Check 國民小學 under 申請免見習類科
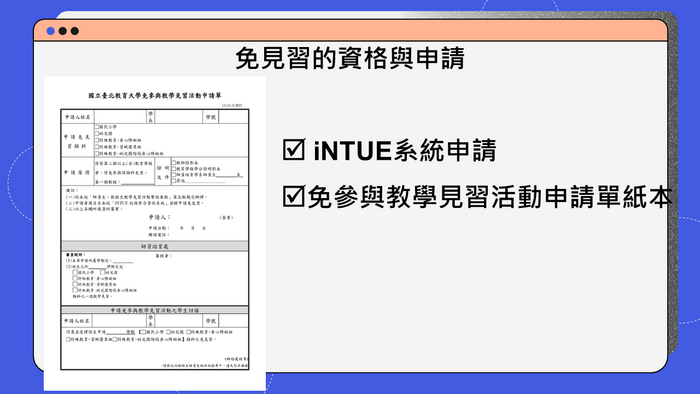 [x=97, y=127]
